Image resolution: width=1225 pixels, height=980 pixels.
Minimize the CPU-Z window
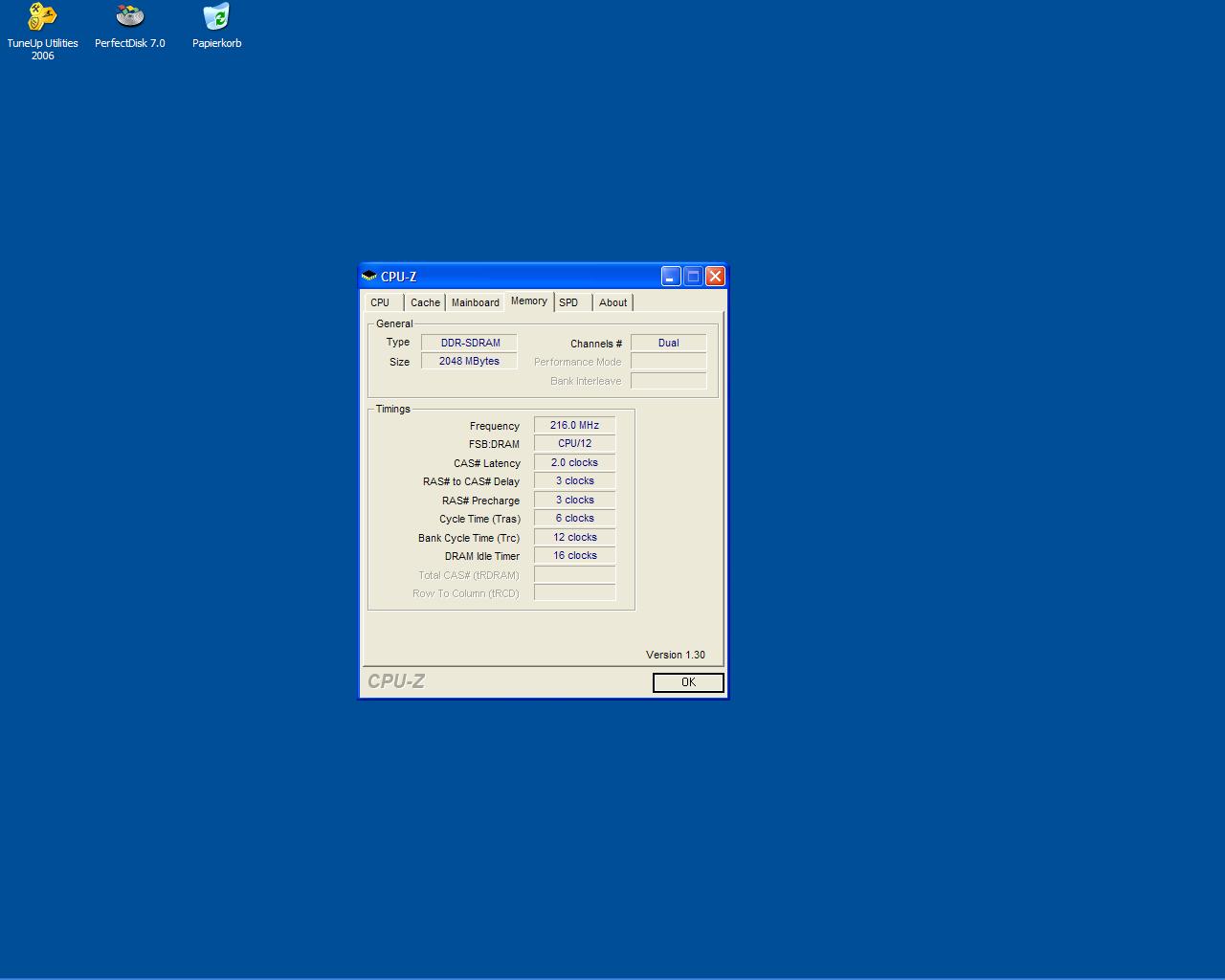pos(671,277)
